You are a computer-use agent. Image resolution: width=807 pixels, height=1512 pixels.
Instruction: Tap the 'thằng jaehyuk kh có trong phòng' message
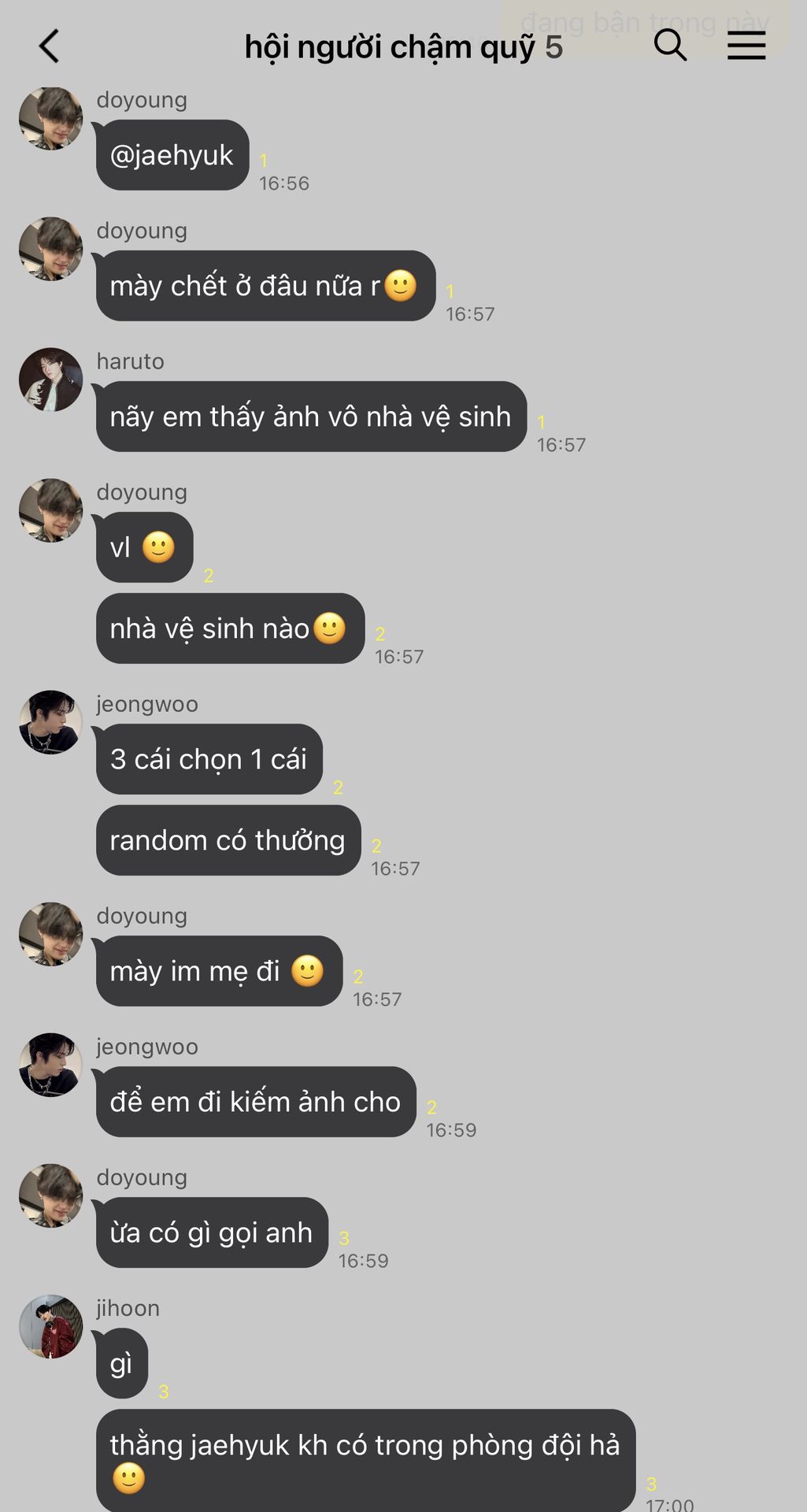tap(365, 1460)
